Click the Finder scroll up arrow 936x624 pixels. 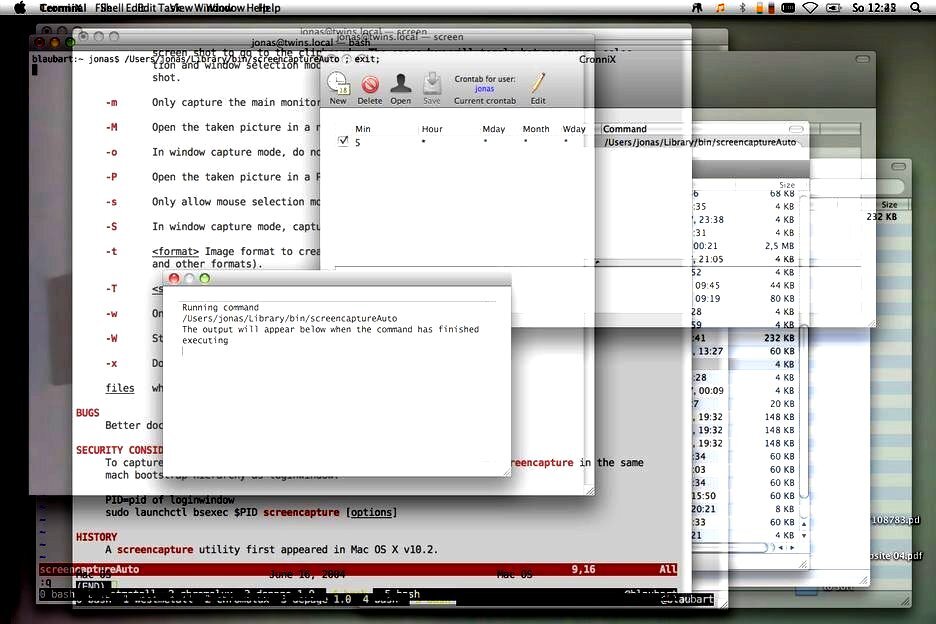(803, 524)
